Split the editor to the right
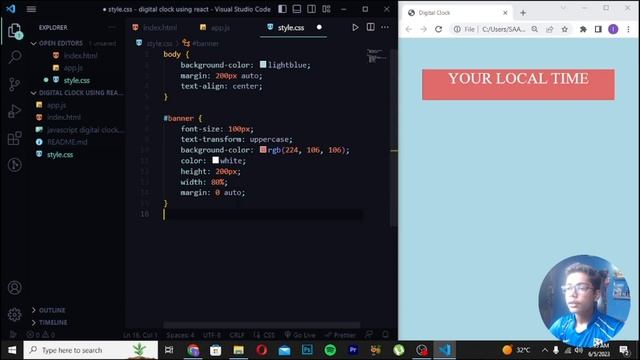 [x=370, y=27]
